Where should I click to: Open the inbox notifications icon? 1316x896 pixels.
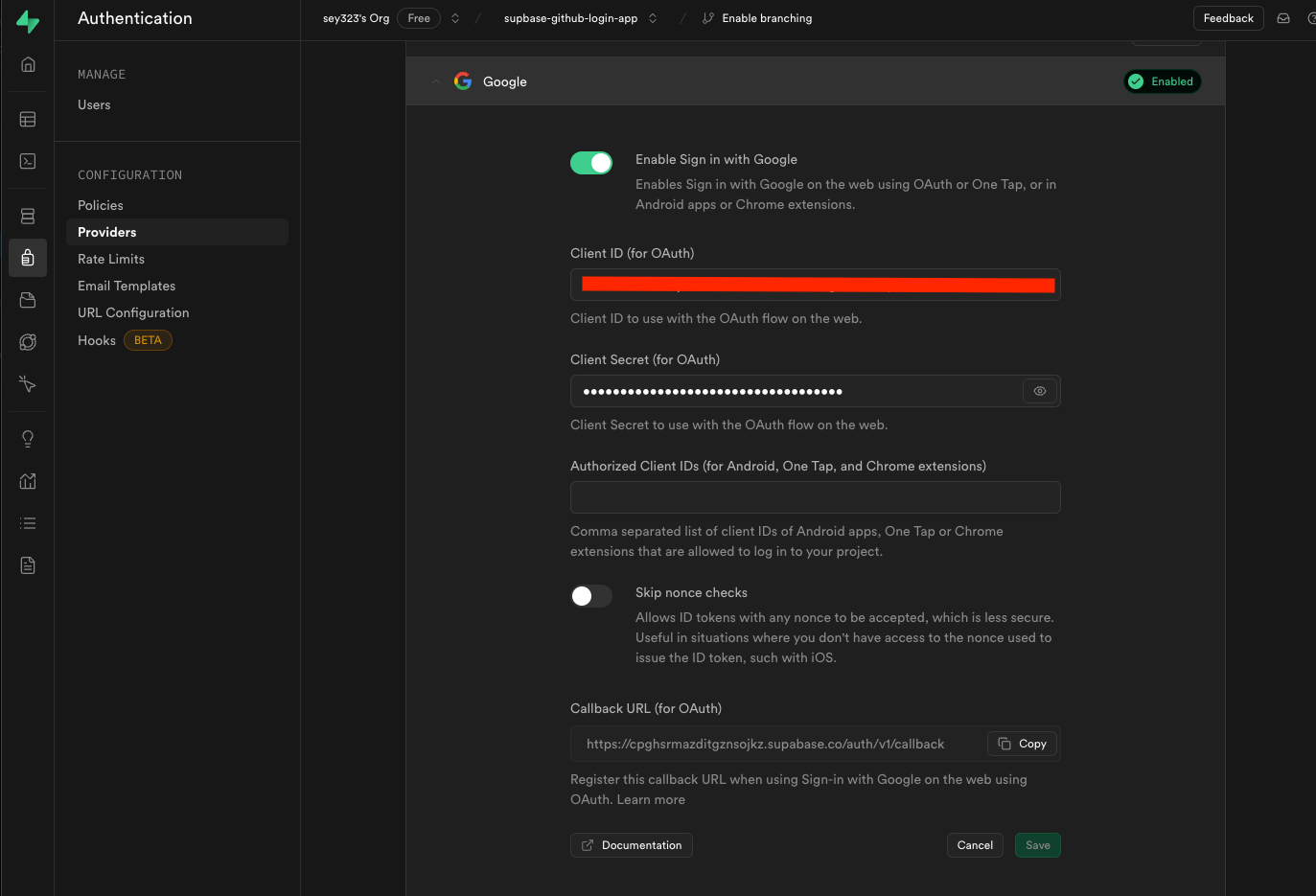point(1283,18)
